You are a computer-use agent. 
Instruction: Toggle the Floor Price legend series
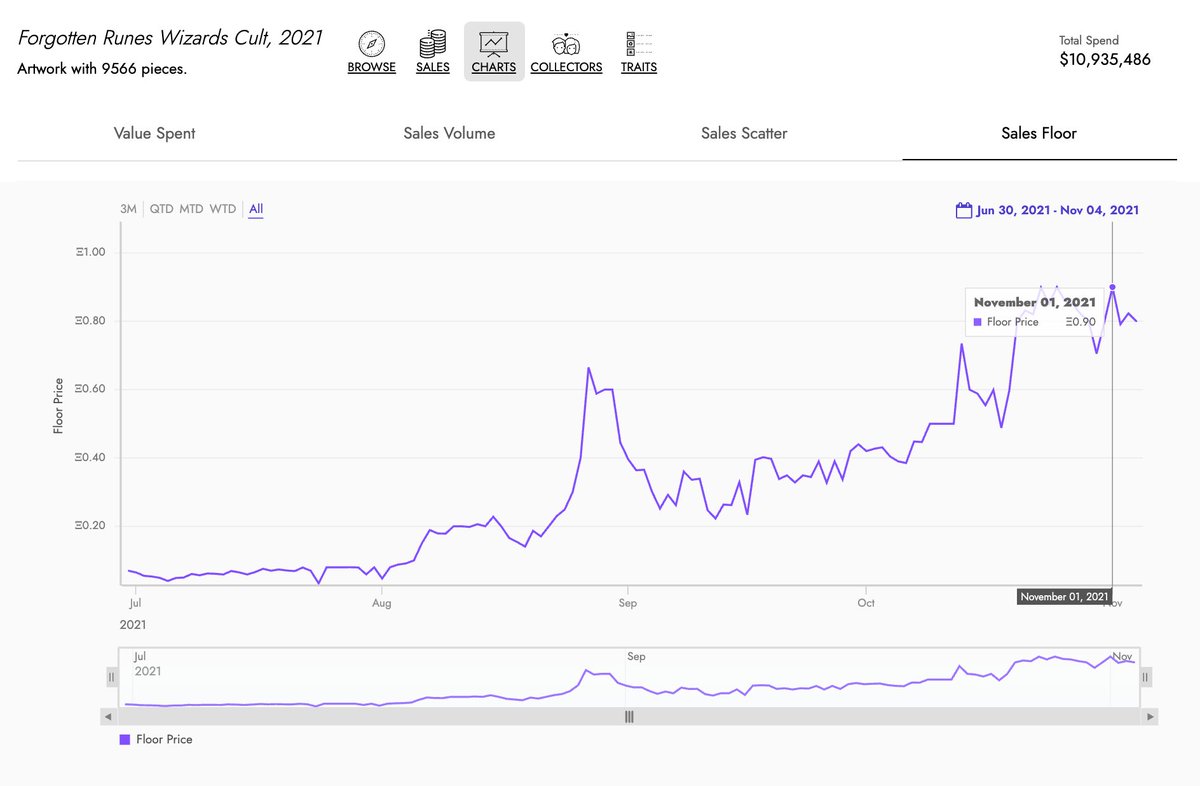(x=156, y=739)
